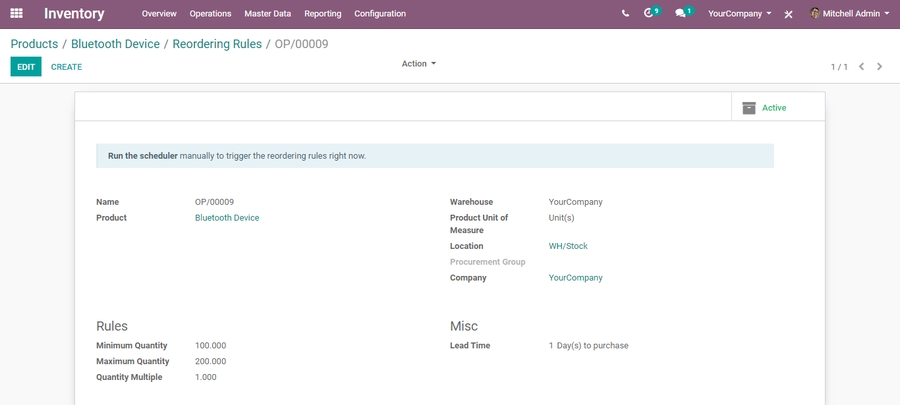Click the phone call icon
This screenshot has width=900, height=405.
625,14
